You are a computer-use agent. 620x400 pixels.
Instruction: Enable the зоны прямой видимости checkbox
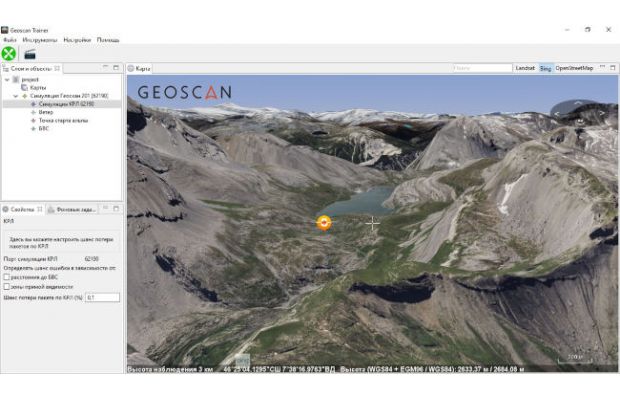(x=7, y=287)
